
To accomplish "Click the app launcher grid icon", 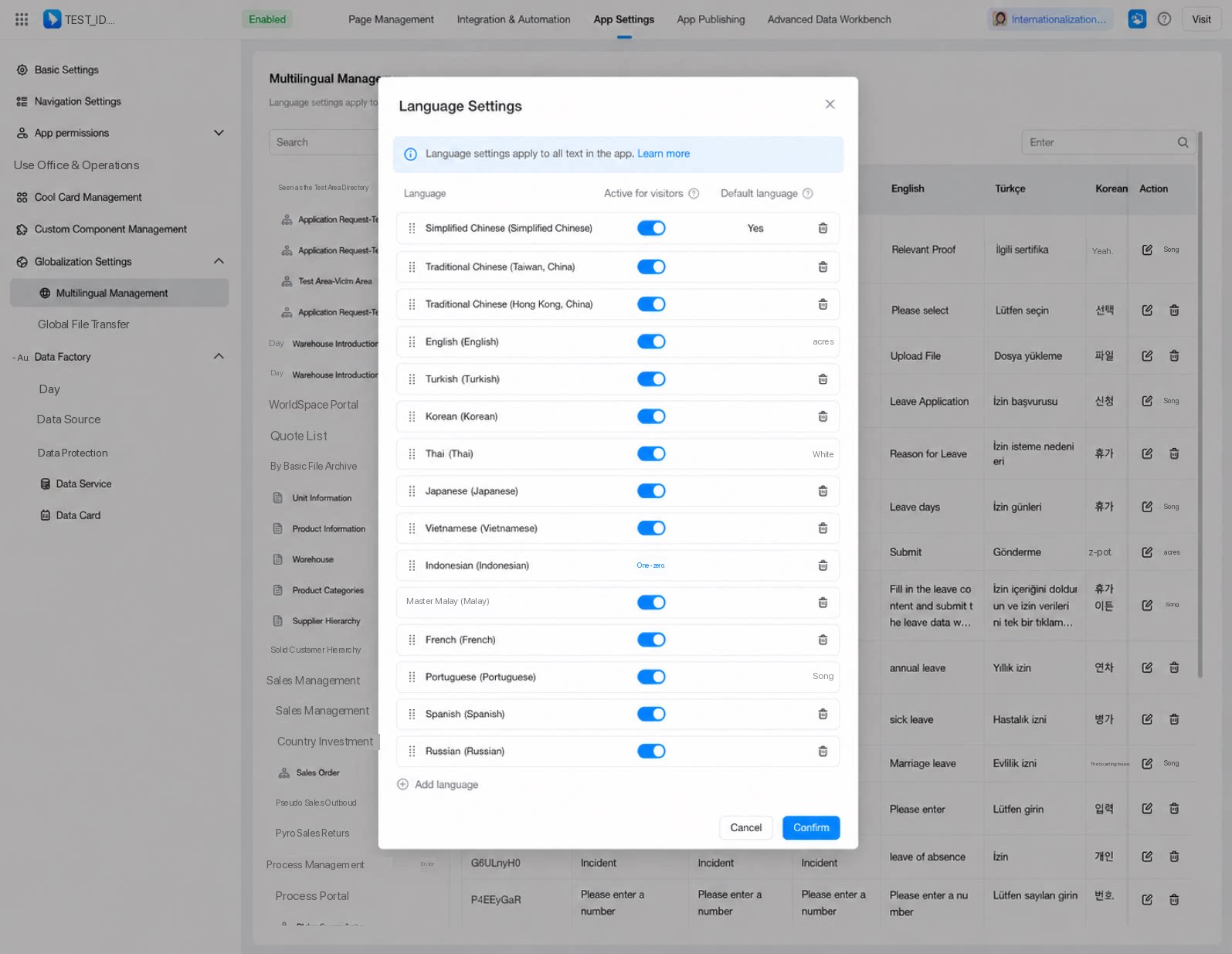I will pyautogui.click(x=22, y=19).
